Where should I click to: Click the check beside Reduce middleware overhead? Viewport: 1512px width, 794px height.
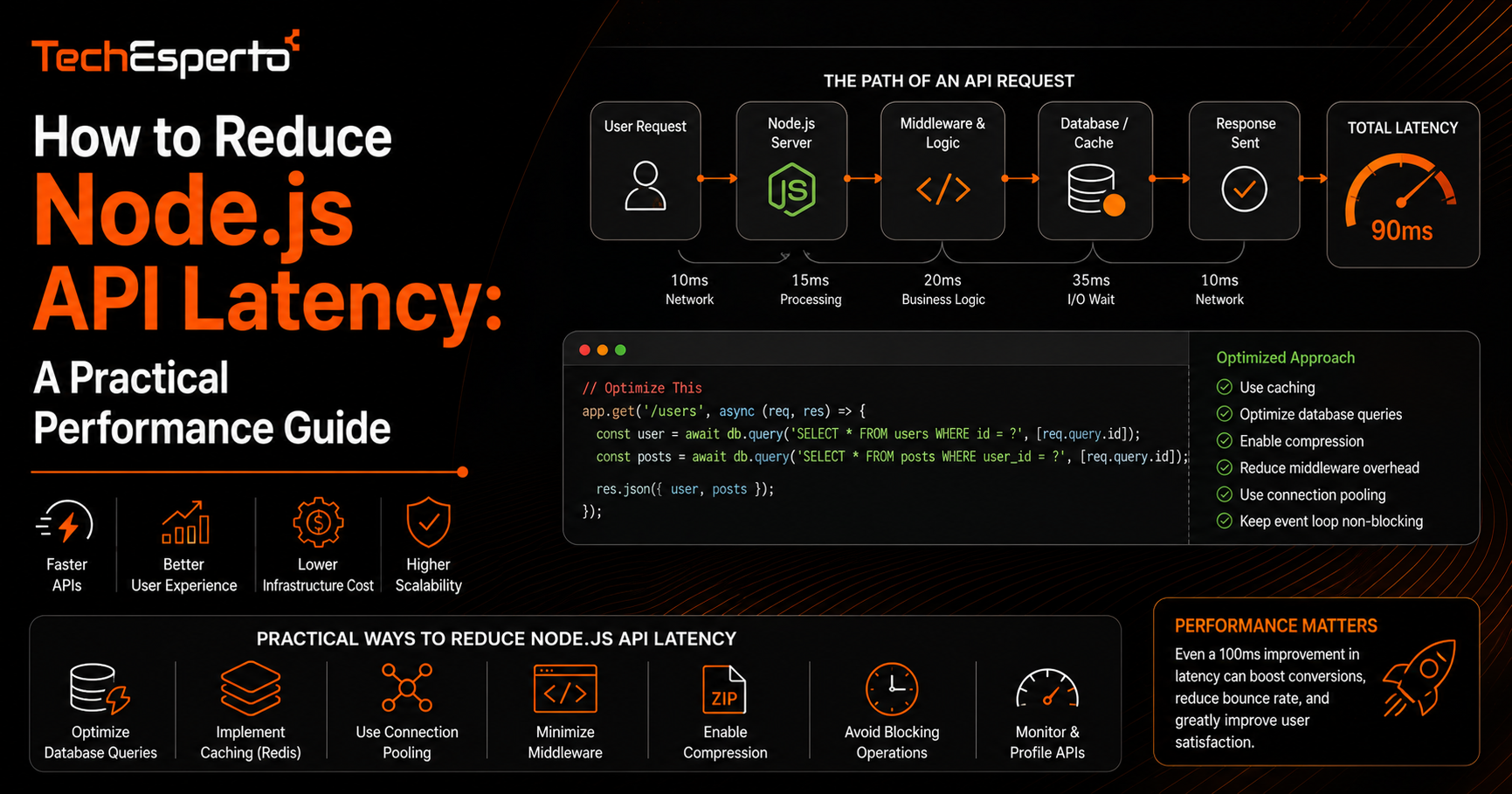pyautogui.click(x=1225, y=467)
